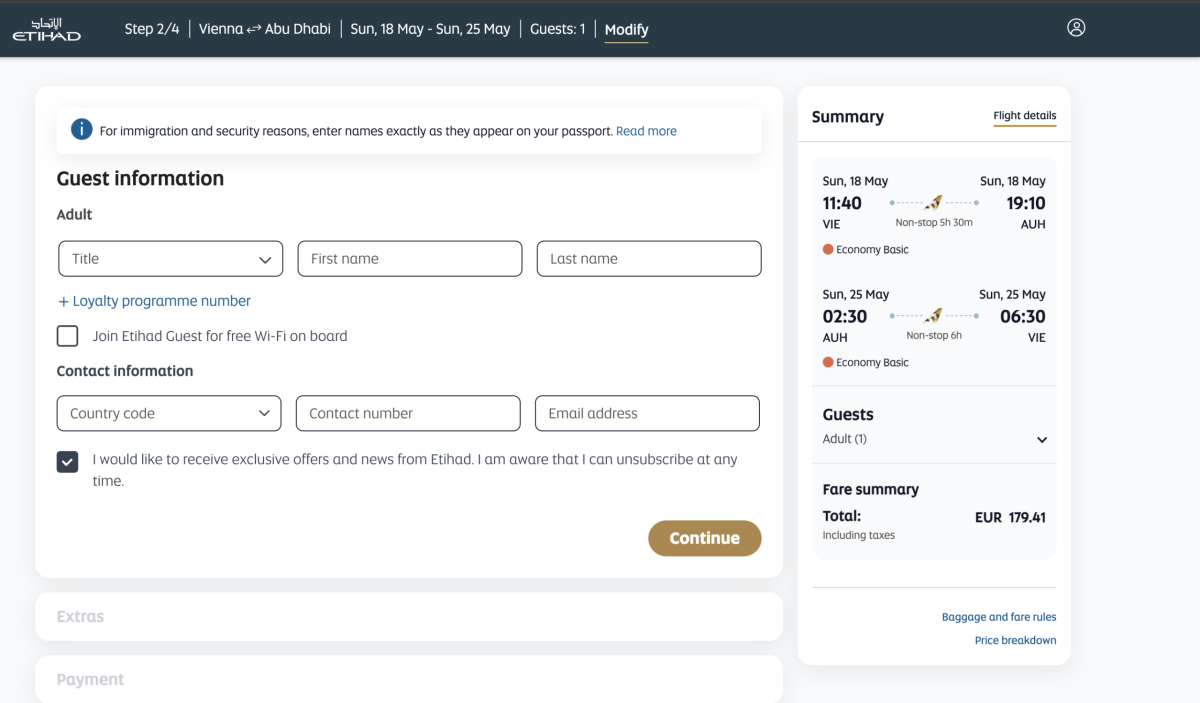
Task: Click orange Economy Basic dot for outbound flight
Action: [x=828, y=250]
